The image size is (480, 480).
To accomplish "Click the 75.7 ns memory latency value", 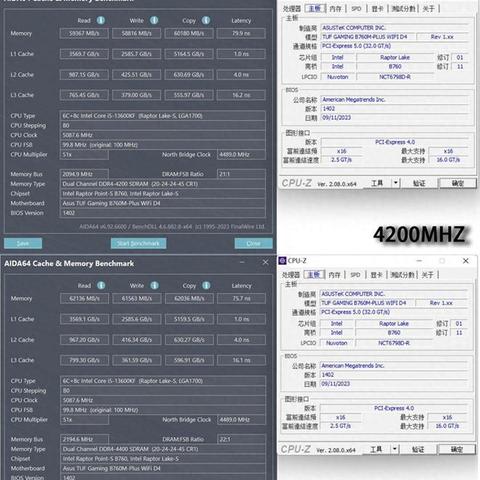I will [242, 298].
